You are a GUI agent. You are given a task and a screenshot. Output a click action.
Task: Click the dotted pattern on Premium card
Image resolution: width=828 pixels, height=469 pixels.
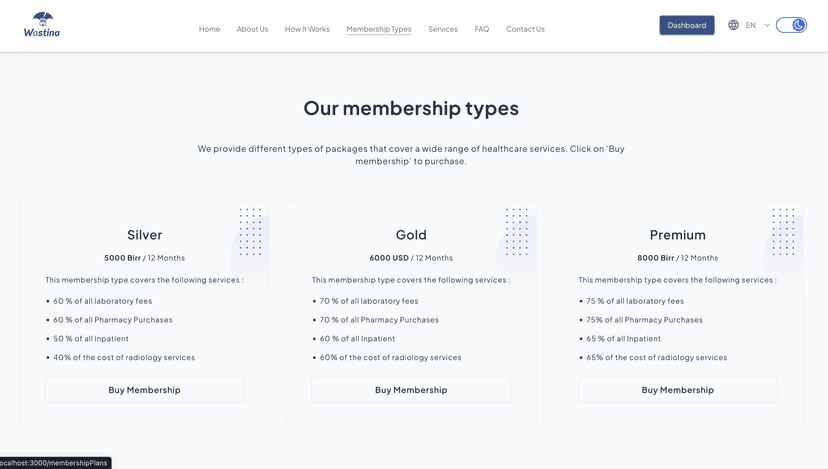click(x=784, y=232)
